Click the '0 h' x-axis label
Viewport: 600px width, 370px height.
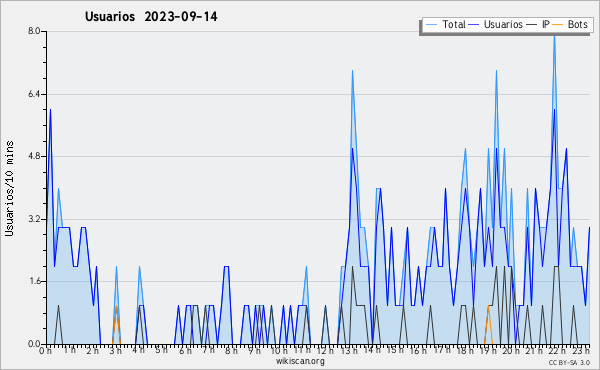pos(45,350)
